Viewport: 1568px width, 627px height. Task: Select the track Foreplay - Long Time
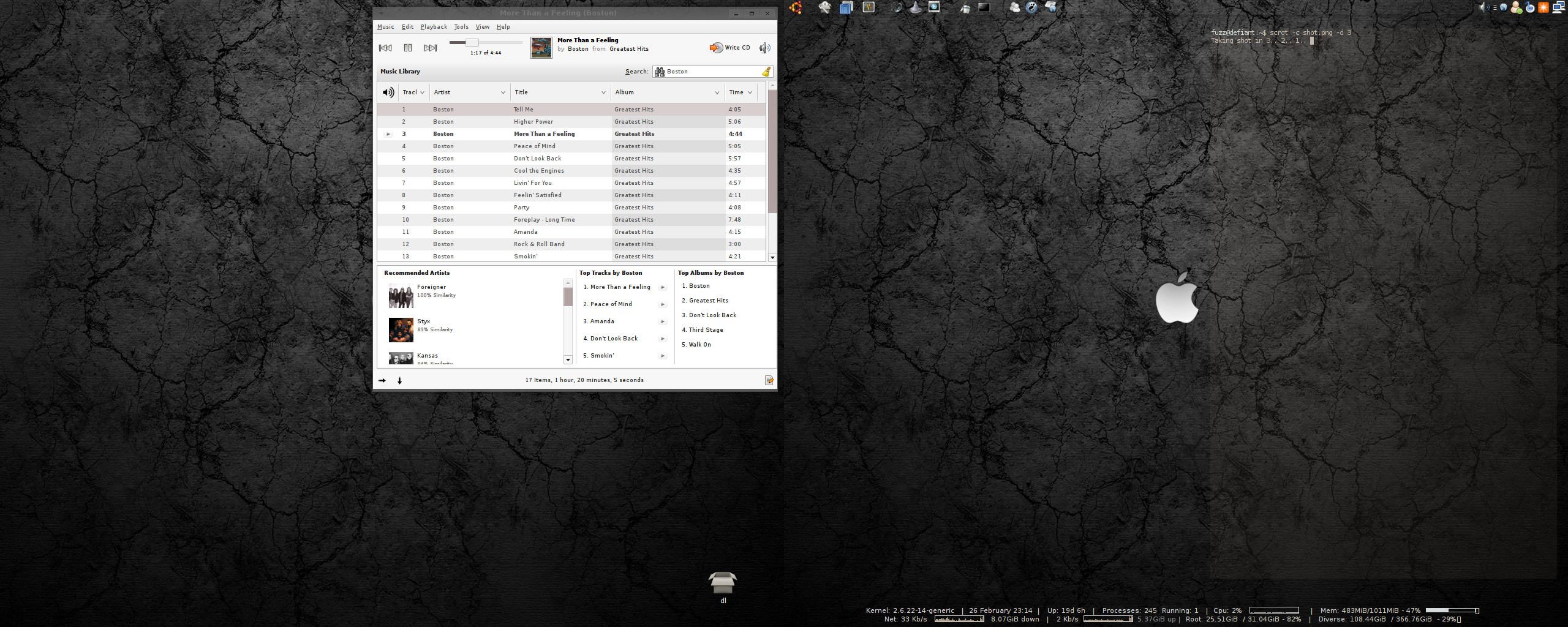[x=571, y=220]
